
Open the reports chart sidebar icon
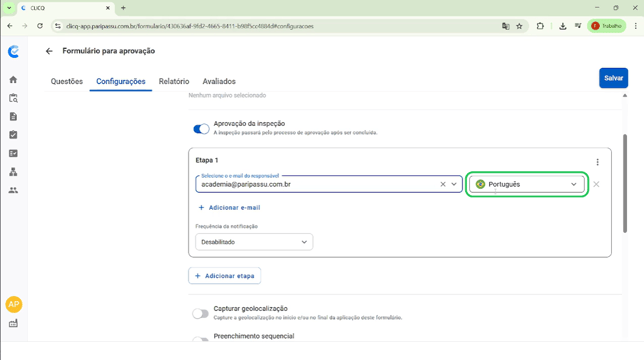point(13,154)
